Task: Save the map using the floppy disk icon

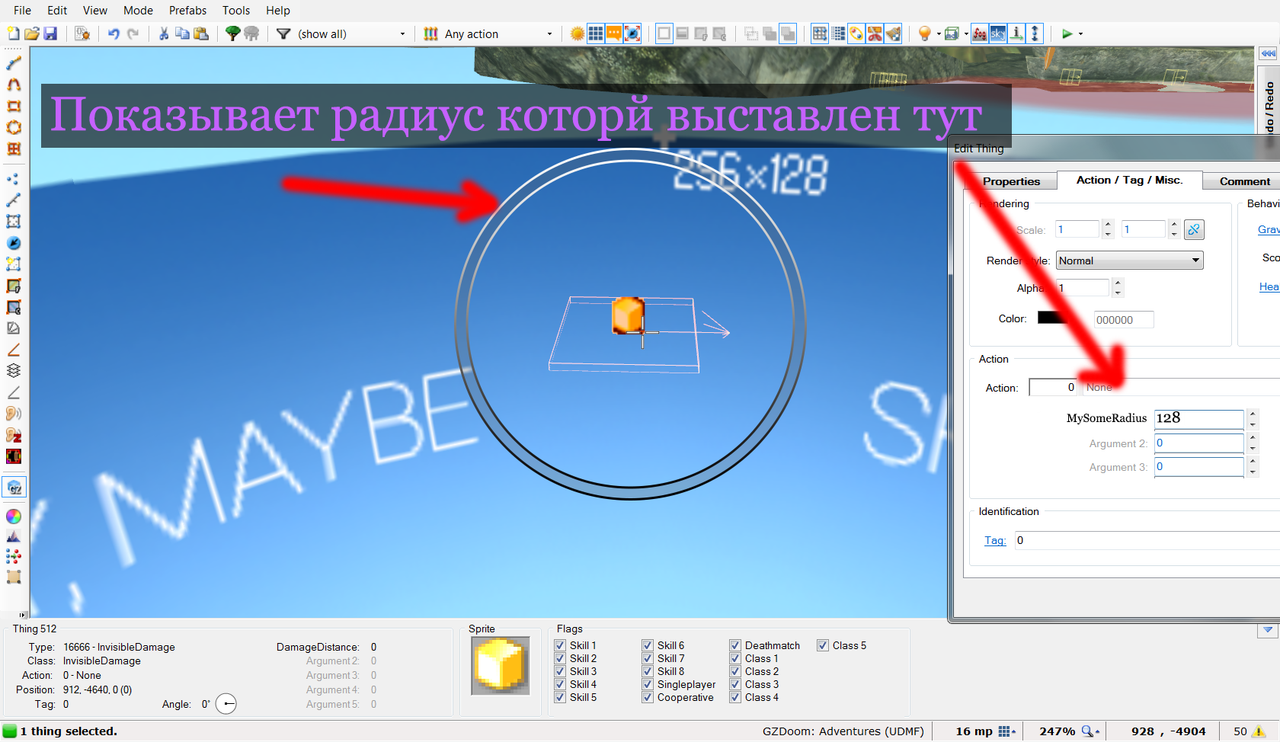Action: tap(50, 33)
